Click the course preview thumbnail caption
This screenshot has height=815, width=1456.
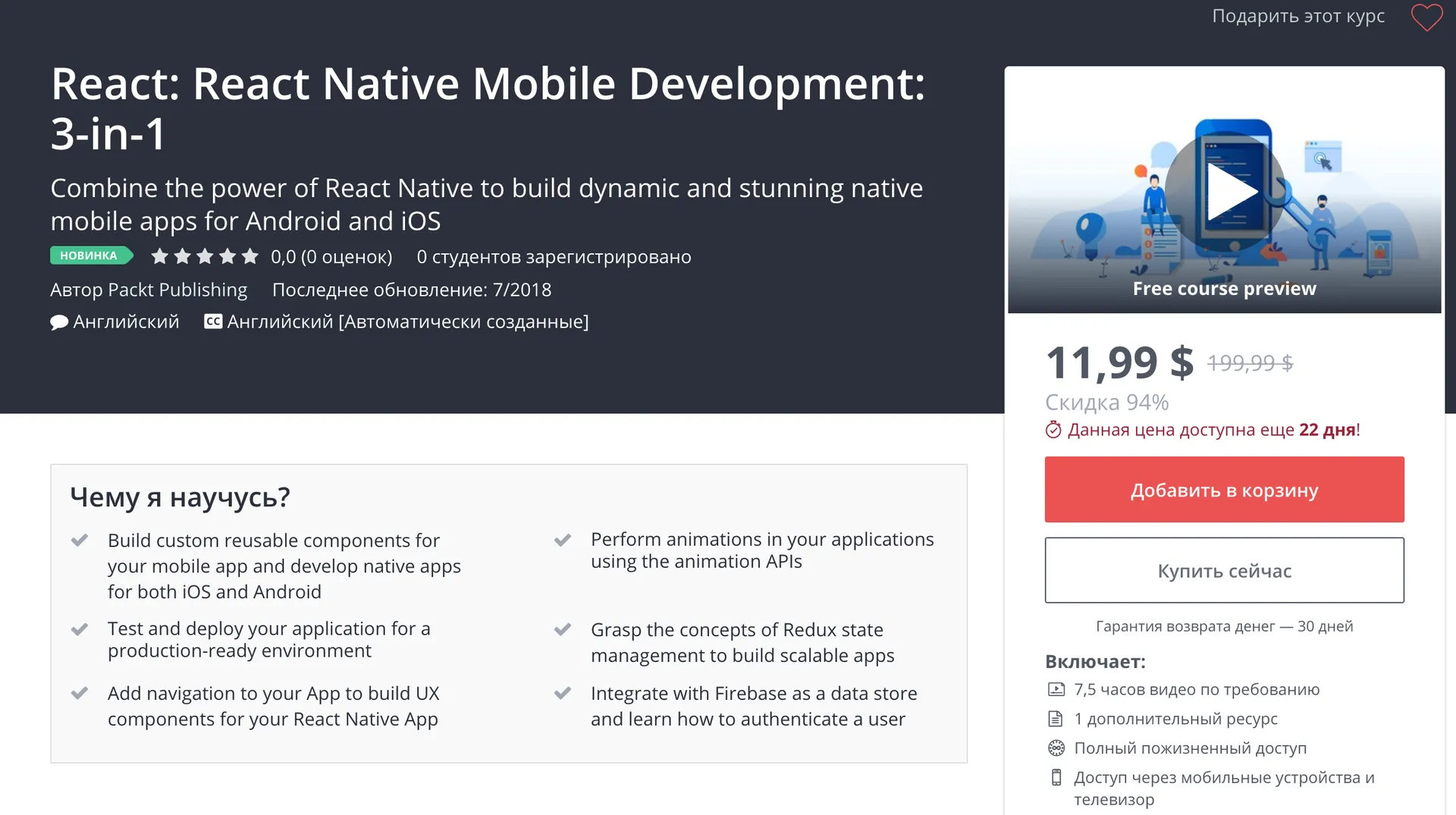[x=1224, y=289]
